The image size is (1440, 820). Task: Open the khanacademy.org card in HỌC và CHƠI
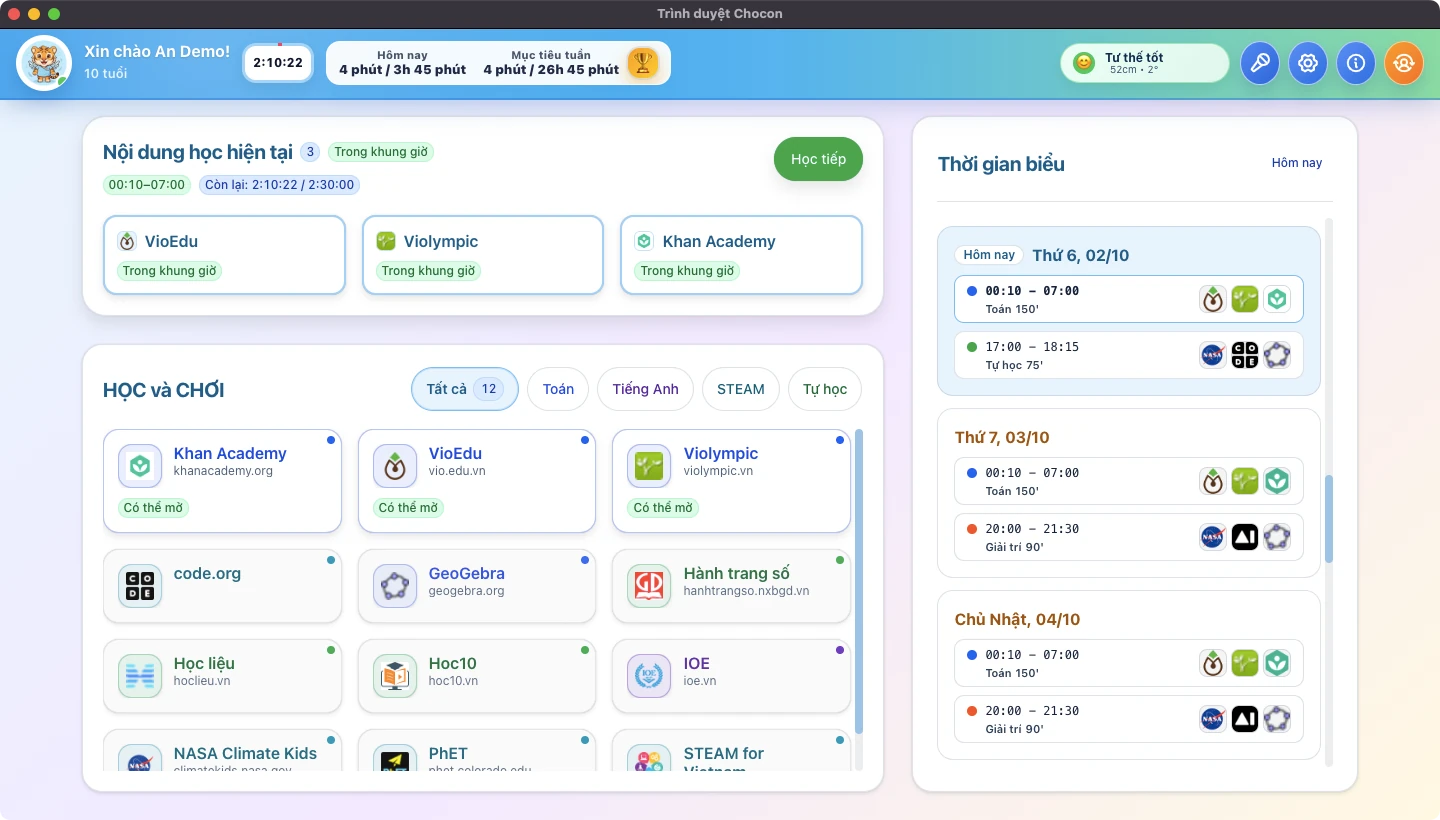click(x=223, y=482)
